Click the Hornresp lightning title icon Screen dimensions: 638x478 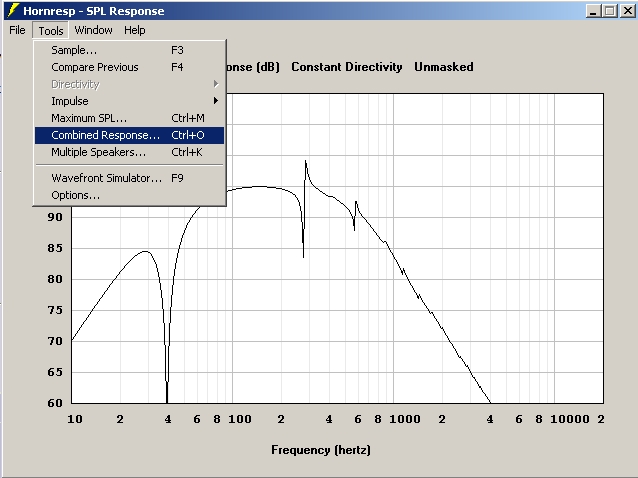(x=13, y=11)
